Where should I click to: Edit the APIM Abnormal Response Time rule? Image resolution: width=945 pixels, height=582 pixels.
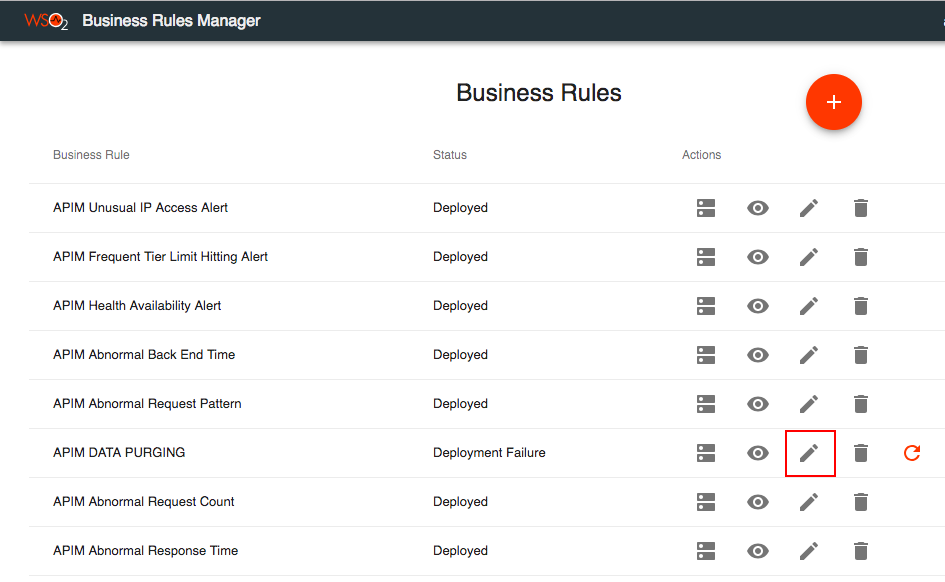(x=809, y=551)
